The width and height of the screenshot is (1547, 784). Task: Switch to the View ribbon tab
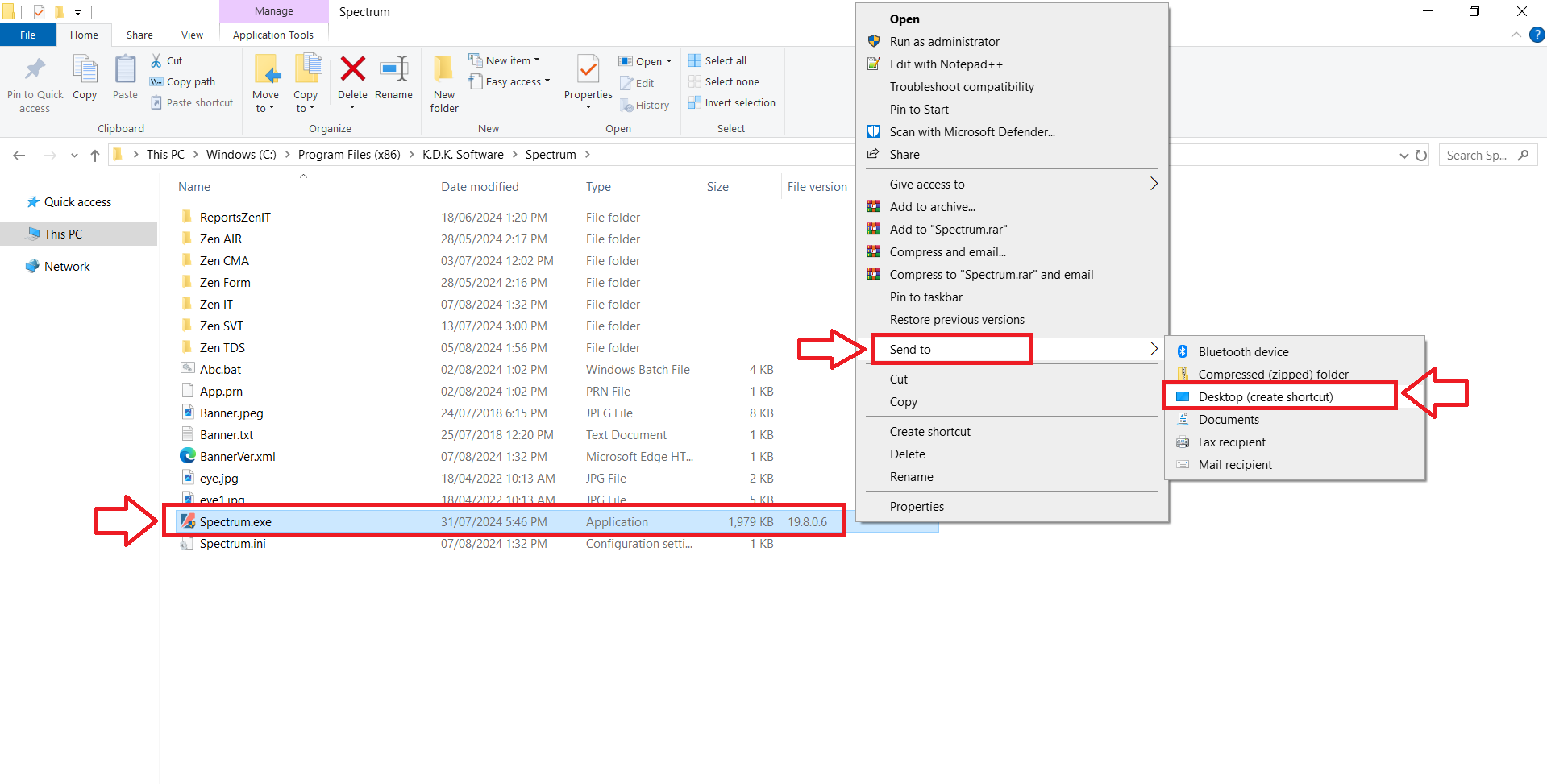pos(192,35)
